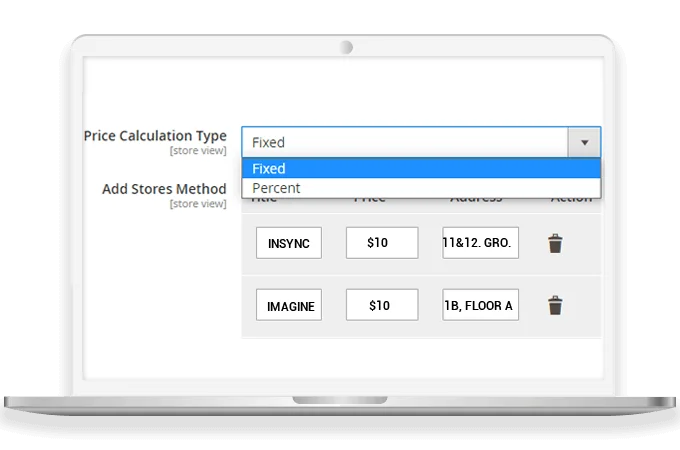The image size is (680, 450).
Task: Toggle the Price Calculation Type dropdown arrow
Action: point(584,143)
